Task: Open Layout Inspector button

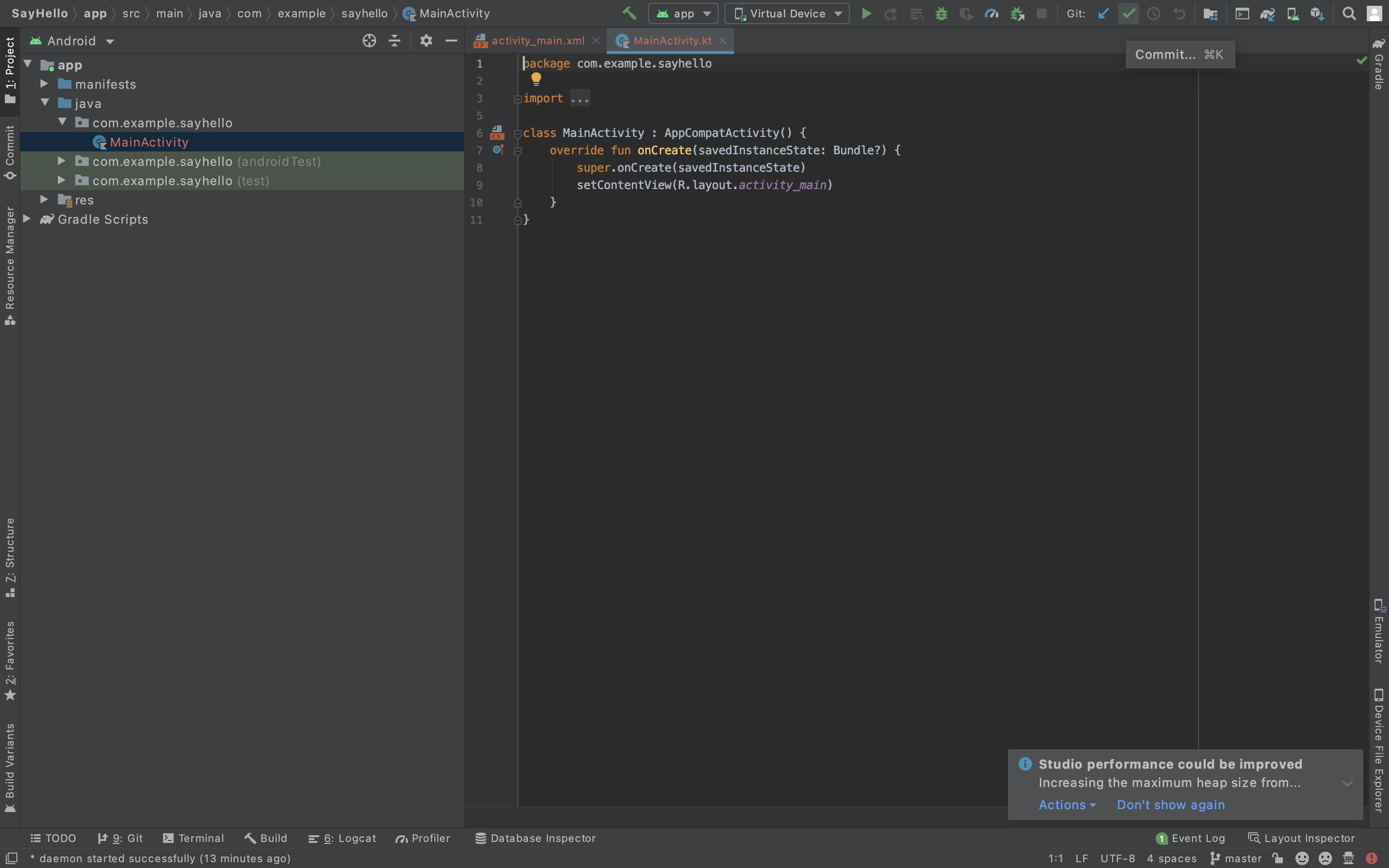Action: 1301,838
